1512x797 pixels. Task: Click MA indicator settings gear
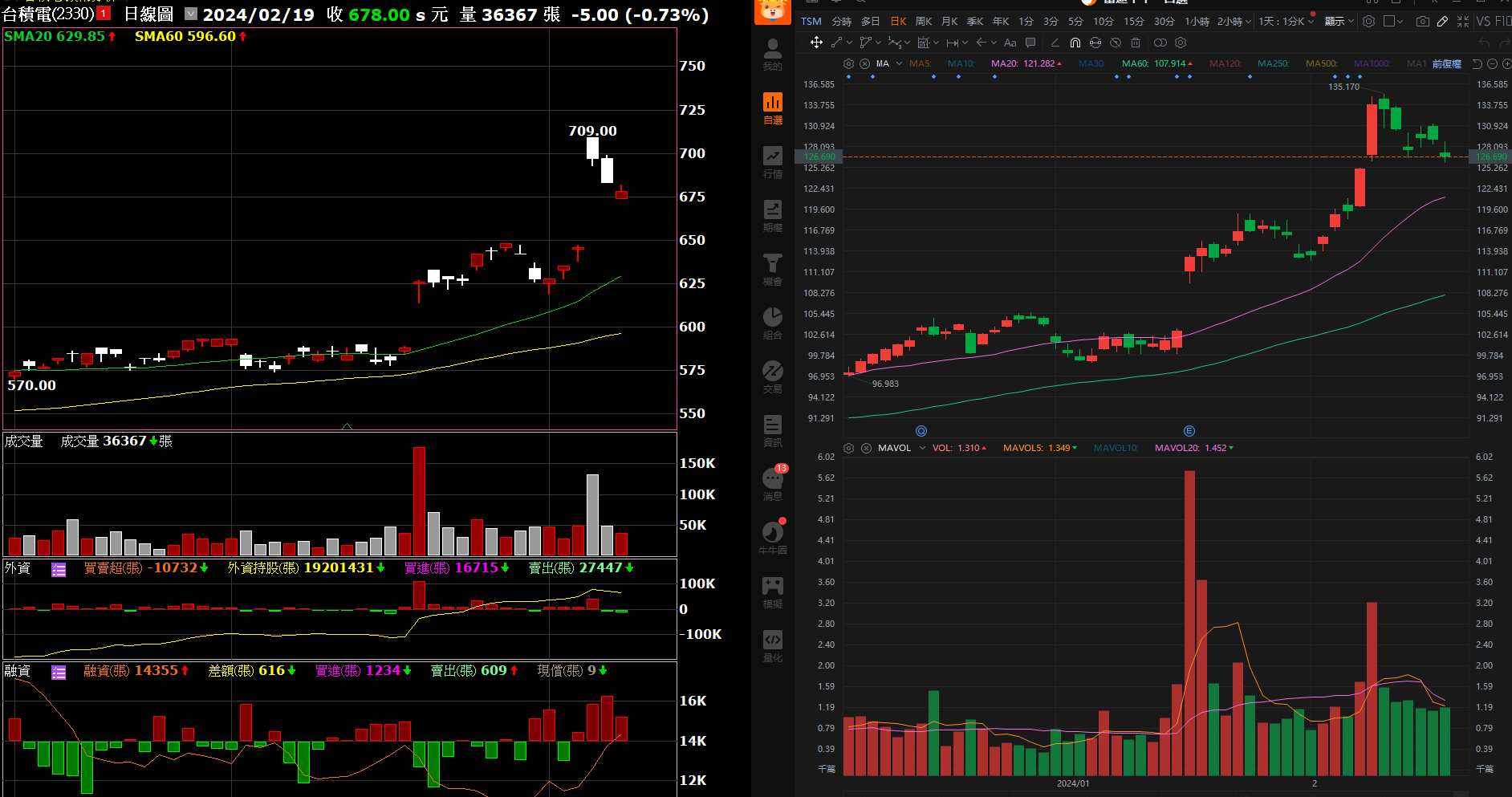point(848,63)
